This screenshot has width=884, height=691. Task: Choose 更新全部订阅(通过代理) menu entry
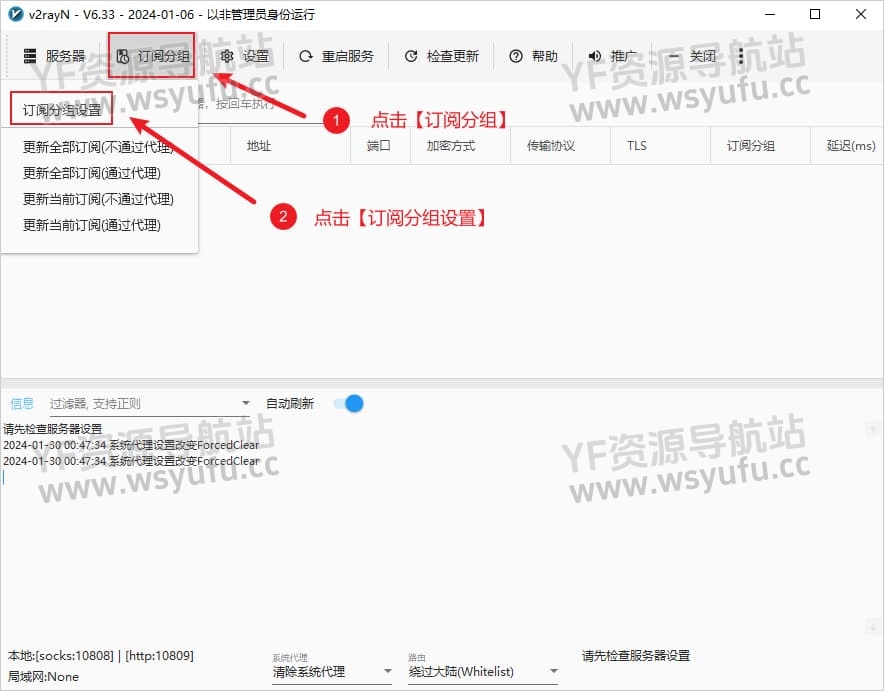(92, 173)
